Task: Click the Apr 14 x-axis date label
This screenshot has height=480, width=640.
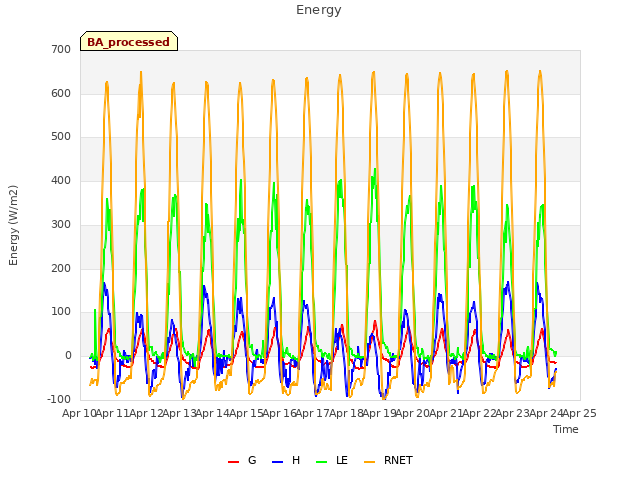Action: [x=213, y=413]
